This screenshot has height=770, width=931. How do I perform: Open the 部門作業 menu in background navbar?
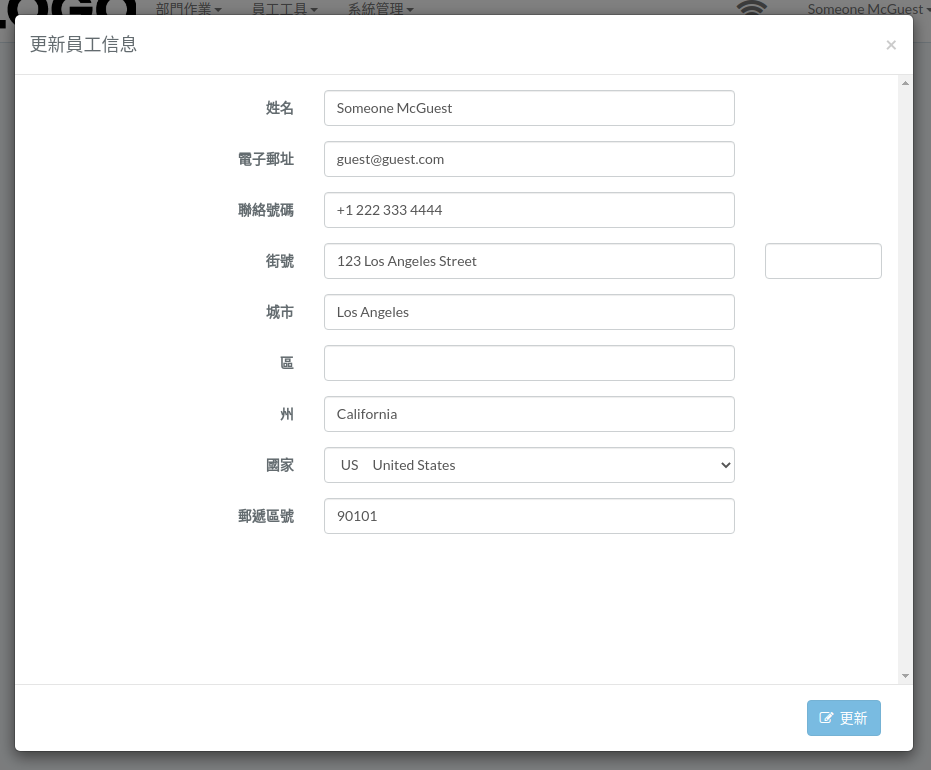coord(188,9)
